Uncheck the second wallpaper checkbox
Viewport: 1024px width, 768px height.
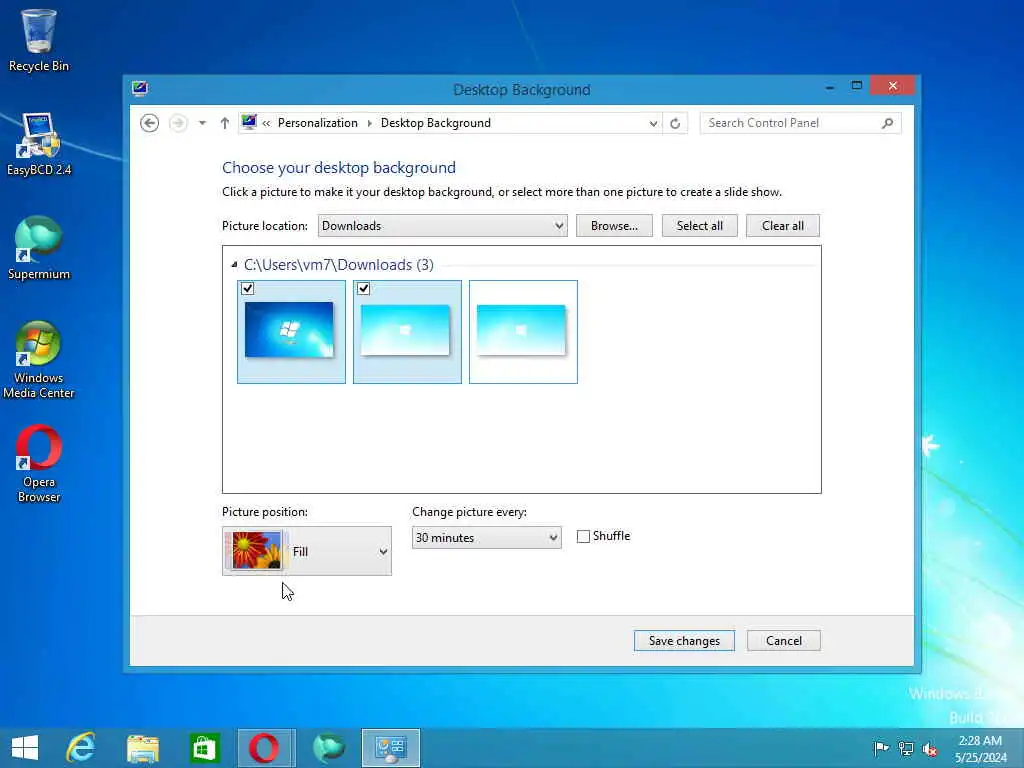click(364, 289)
